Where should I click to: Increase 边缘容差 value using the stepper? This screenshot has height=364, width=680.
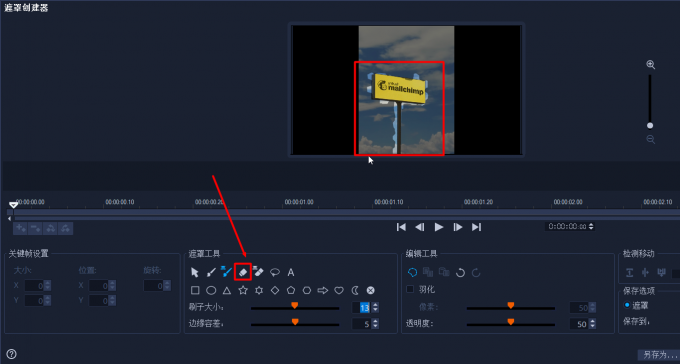[375, 321]
